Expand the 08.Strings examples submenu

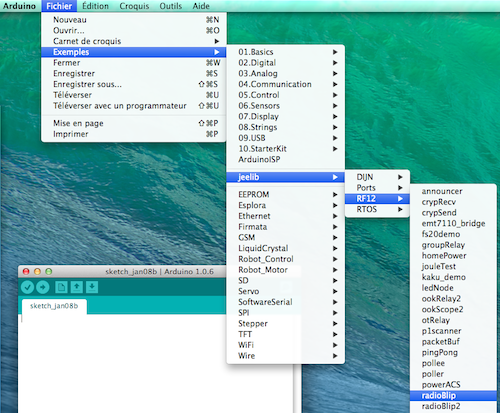286,127
